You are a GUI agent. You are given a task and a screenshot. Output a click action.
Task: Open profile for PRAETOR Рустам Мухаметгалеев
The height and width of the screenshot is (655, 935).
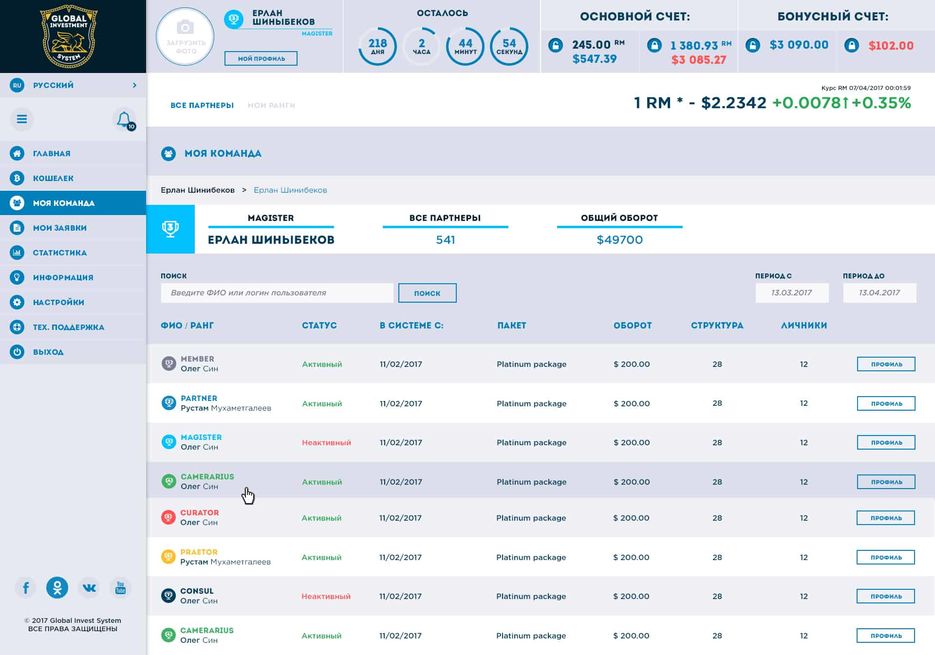[x=886, y=557]
